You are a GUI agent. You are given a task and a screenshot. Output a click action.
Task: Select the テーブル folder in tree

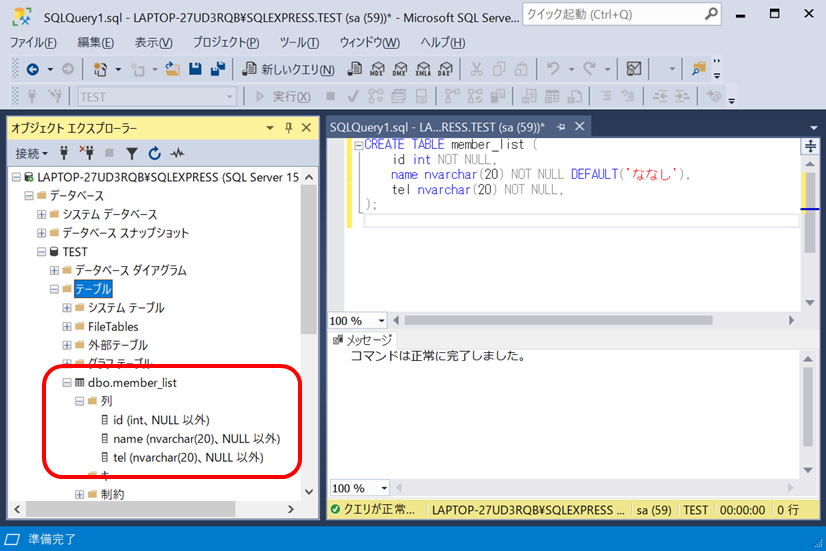click(x=93, y=289)
